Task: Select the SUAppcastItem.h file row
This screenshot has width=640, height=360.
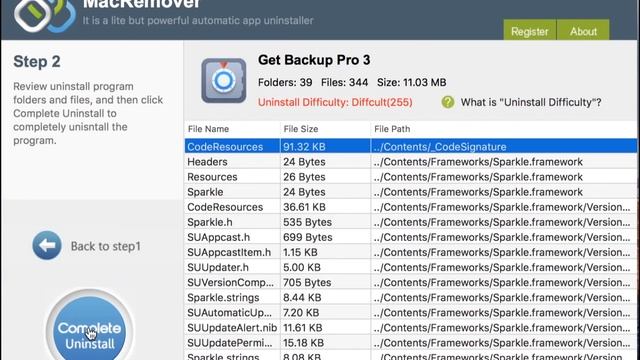Action: pos(411,252)
